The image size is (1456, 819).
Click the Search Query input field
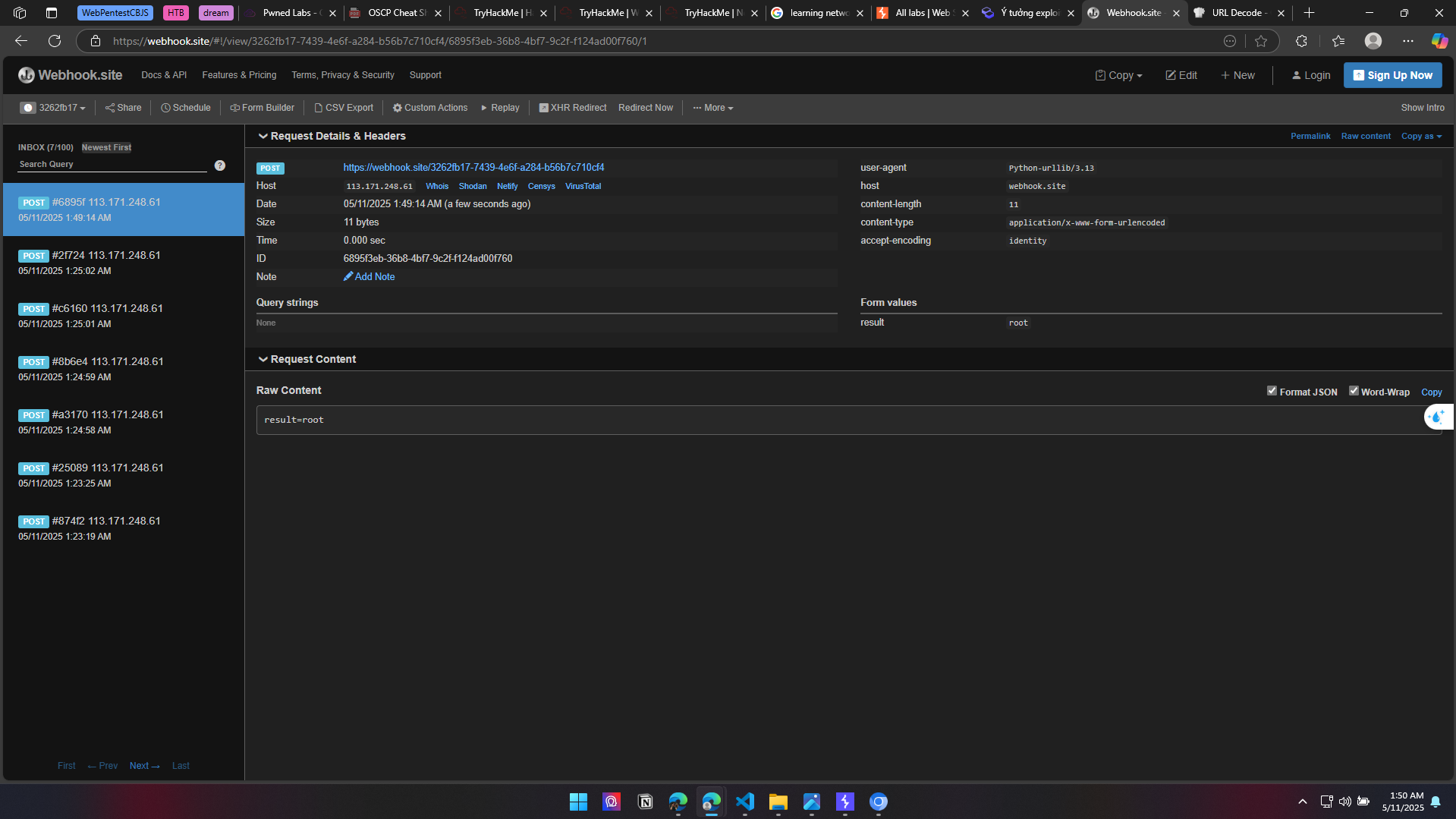tap(112, 165)
